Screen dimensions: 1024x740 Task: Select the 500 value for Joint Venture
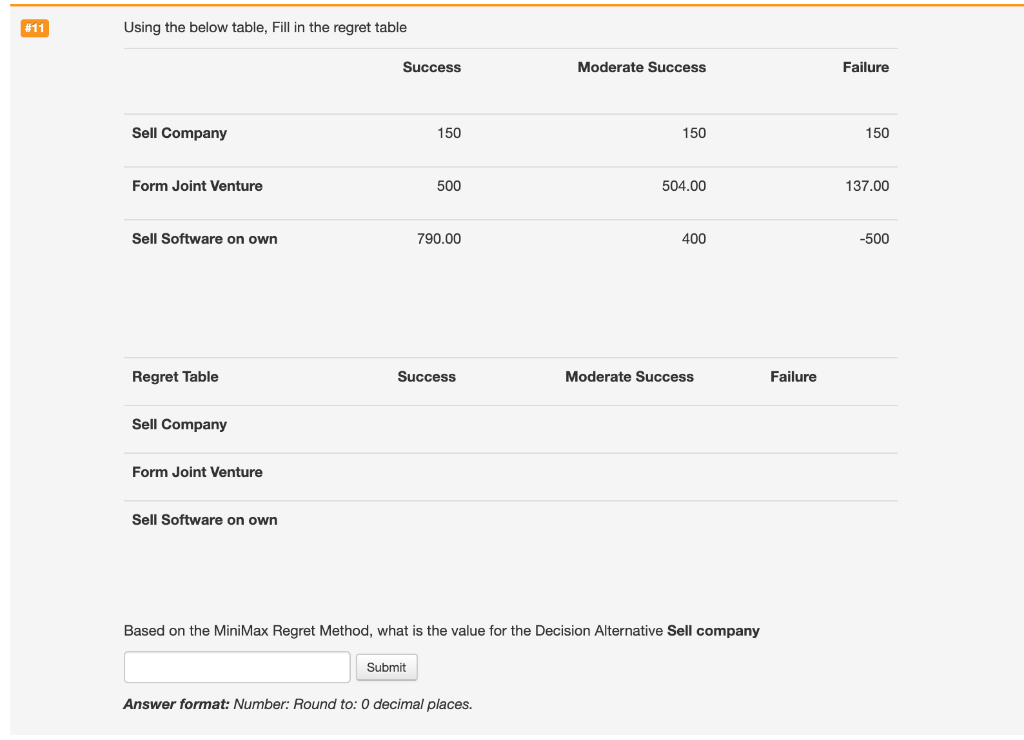(x=449, y=186)
